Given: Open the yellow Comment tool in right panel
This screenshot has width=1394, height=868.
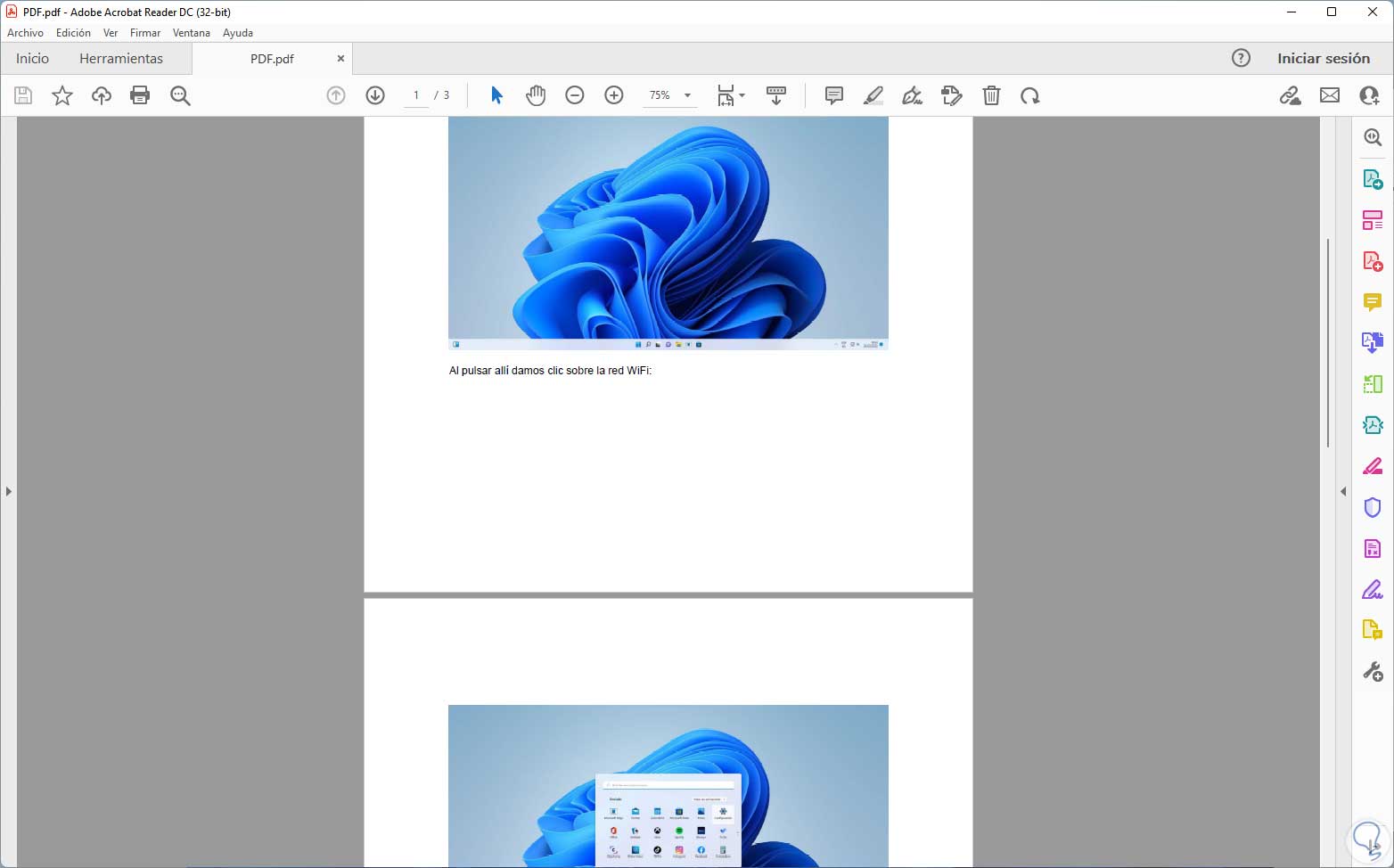Looking at the screenshot, I should [x=1373, y=302].
